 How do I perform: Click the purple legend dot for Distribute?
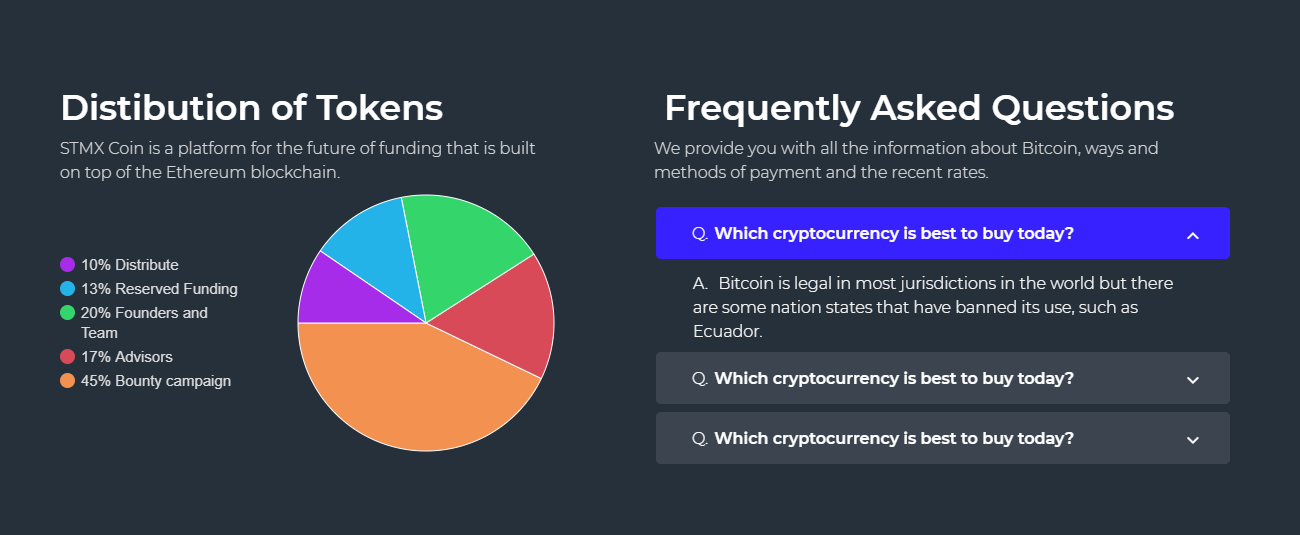coord(68,265)
